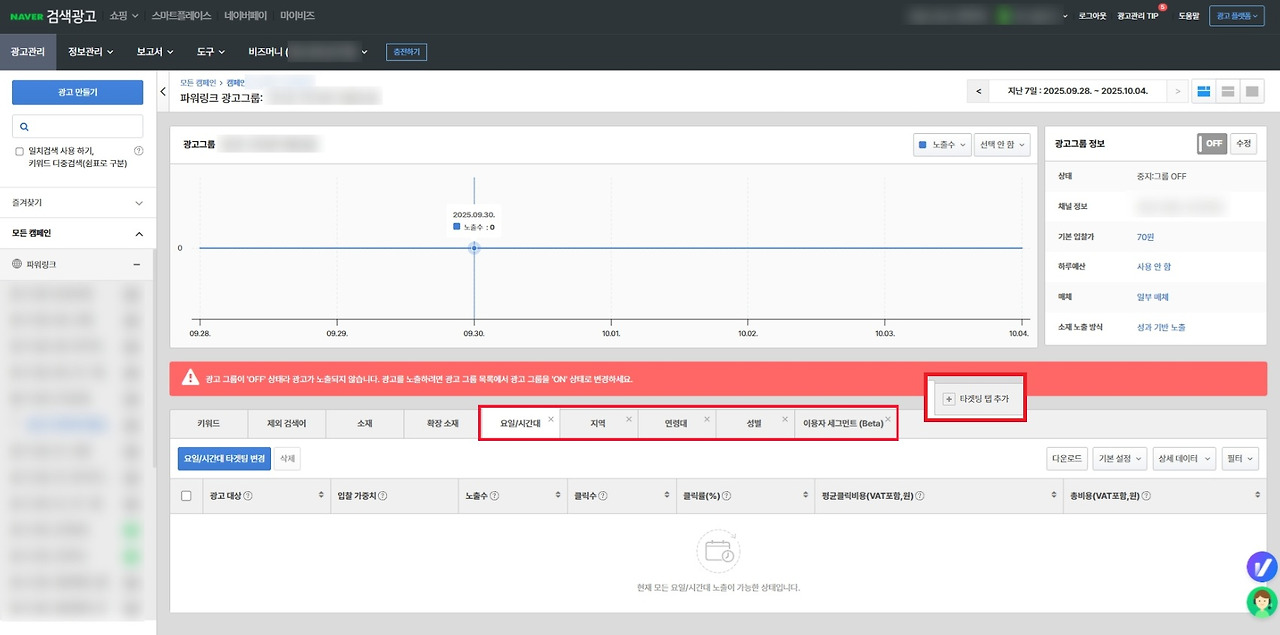The height and width of the screenshot is (635, 1280).
Task: Close the 지역 targeting tab
Action: tap(629, 419)
